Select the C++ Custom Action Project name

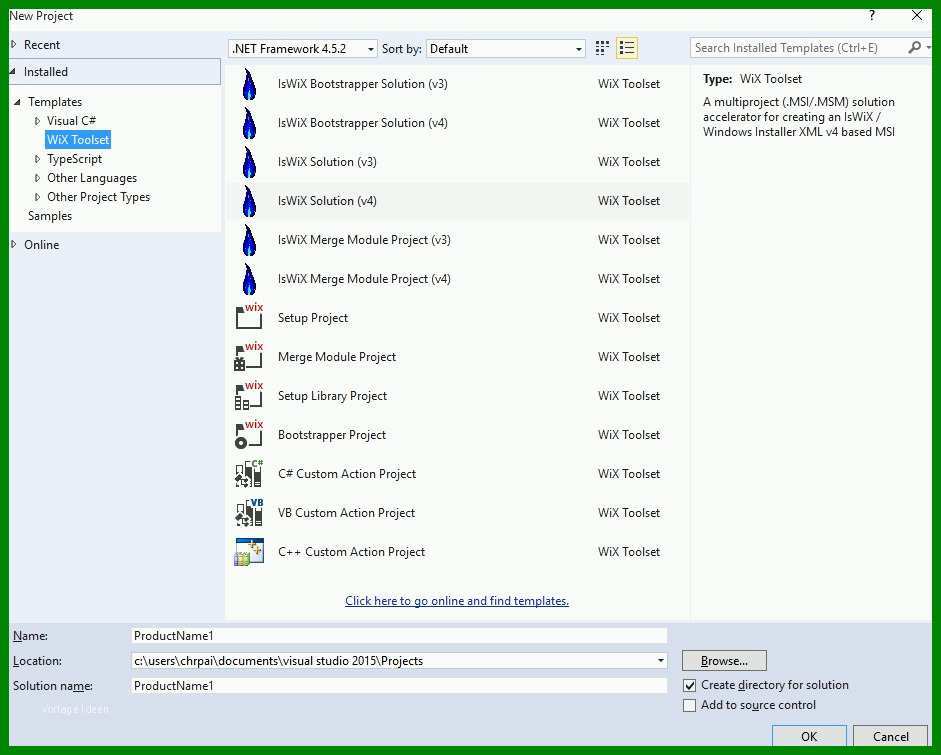pos(352,552)
